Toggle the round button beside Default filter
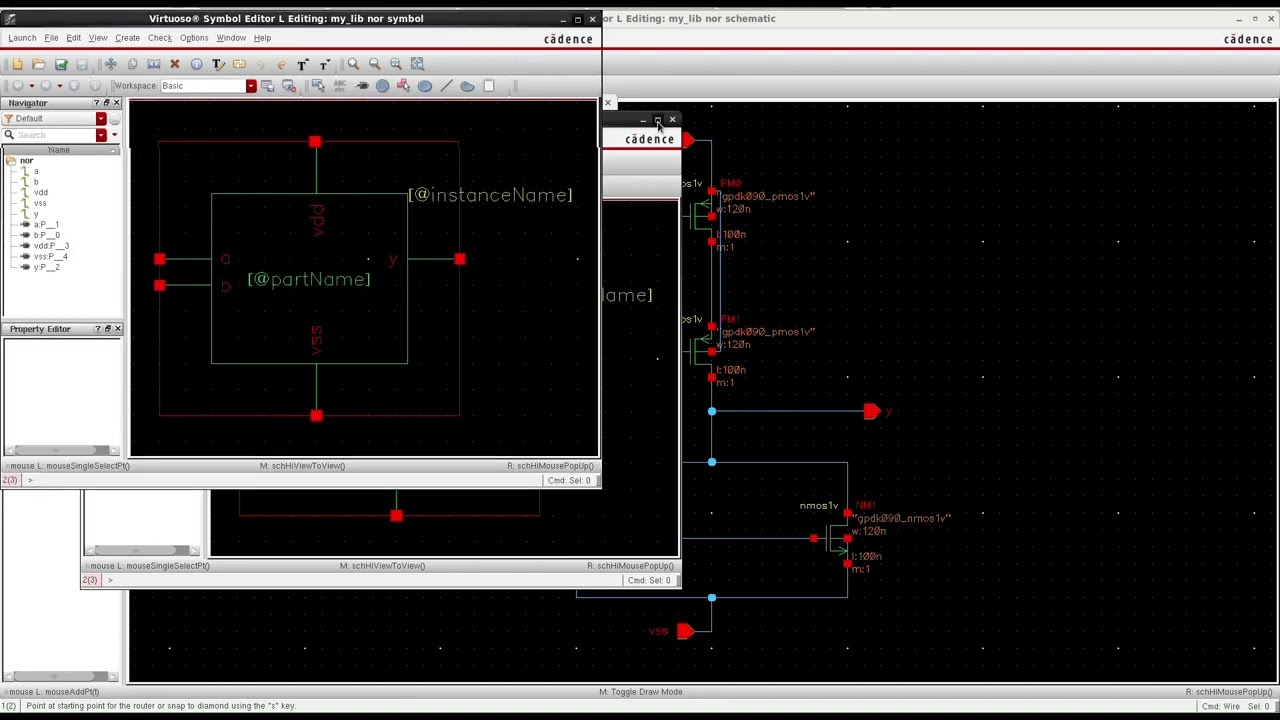1280x720 pixels. pyautogui.click(x=114, y=119)
